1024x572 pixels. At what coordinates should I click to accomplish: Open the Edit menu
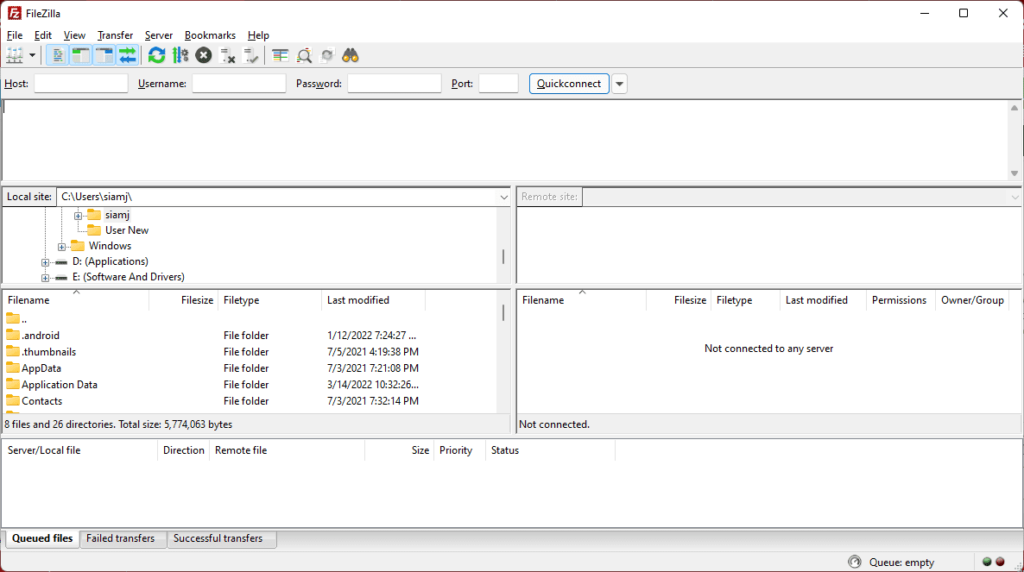tap(42, 35)
